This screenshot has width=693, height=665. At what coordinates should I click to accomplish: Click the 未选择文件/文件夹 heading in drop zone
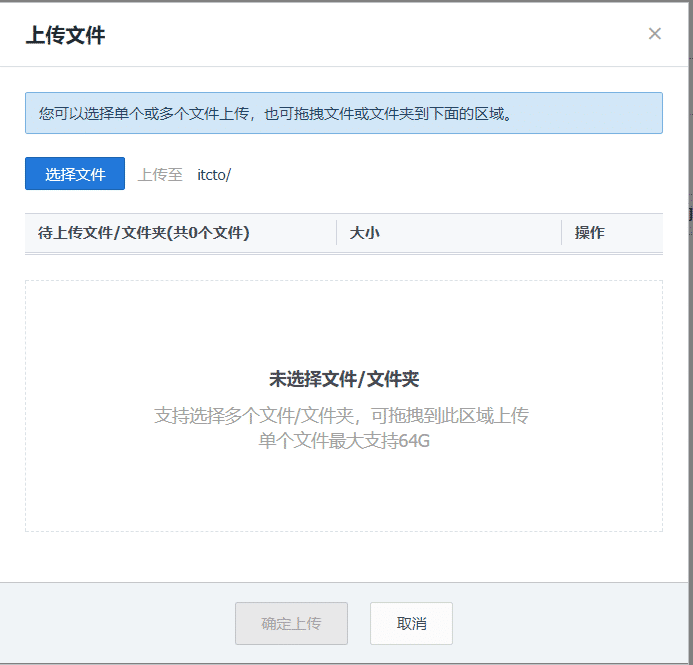tap(343, 379)
